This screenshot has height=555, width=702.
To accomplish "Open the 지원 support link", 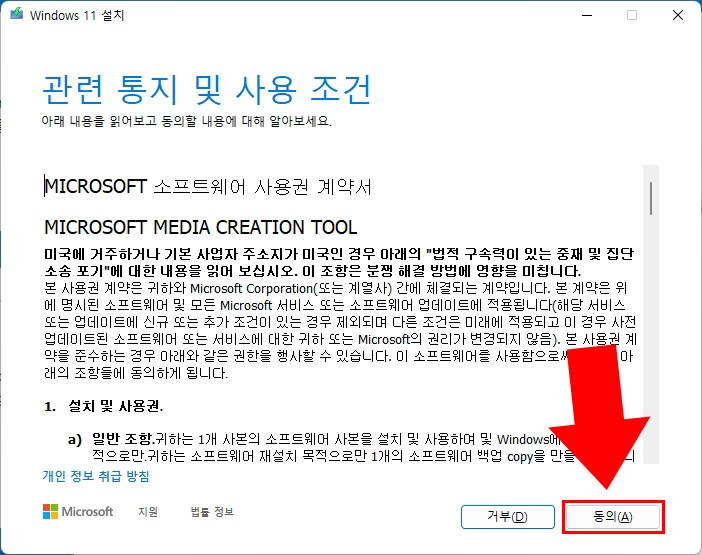I will pyautogui.click(x=148, y=511).
